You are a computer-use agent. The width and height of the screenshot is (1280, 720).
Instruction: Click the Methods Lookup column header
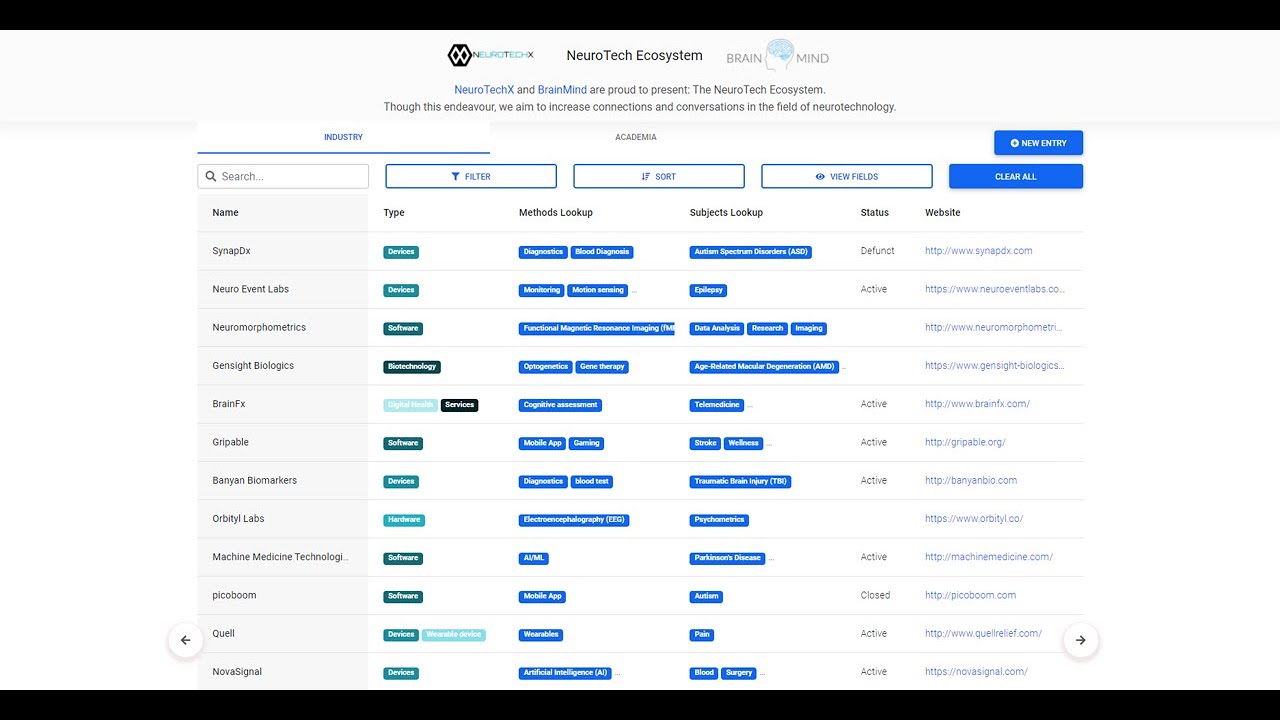tap(556, 212)
